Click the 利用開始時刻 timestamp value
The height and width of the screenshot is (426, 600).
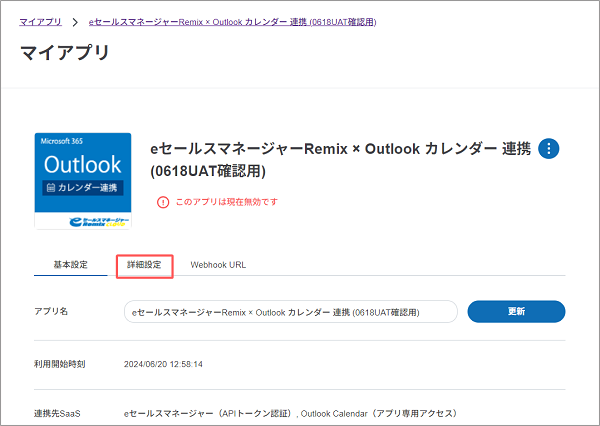tap(163, 364)
